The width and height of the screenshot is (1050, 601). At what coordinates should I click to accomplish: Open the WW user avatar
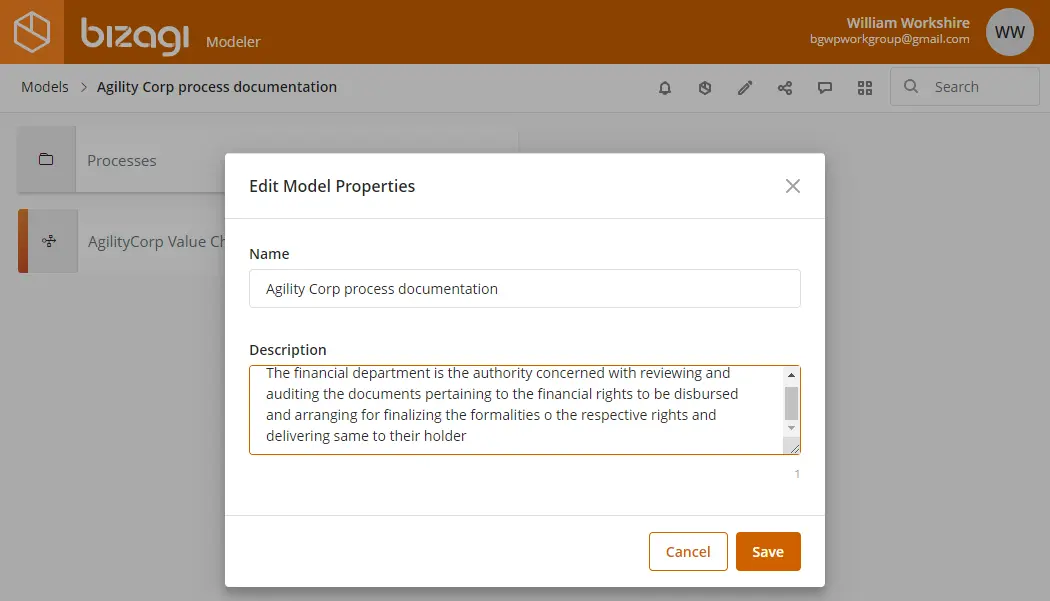pyautogui.click(x=1010, y=32)
